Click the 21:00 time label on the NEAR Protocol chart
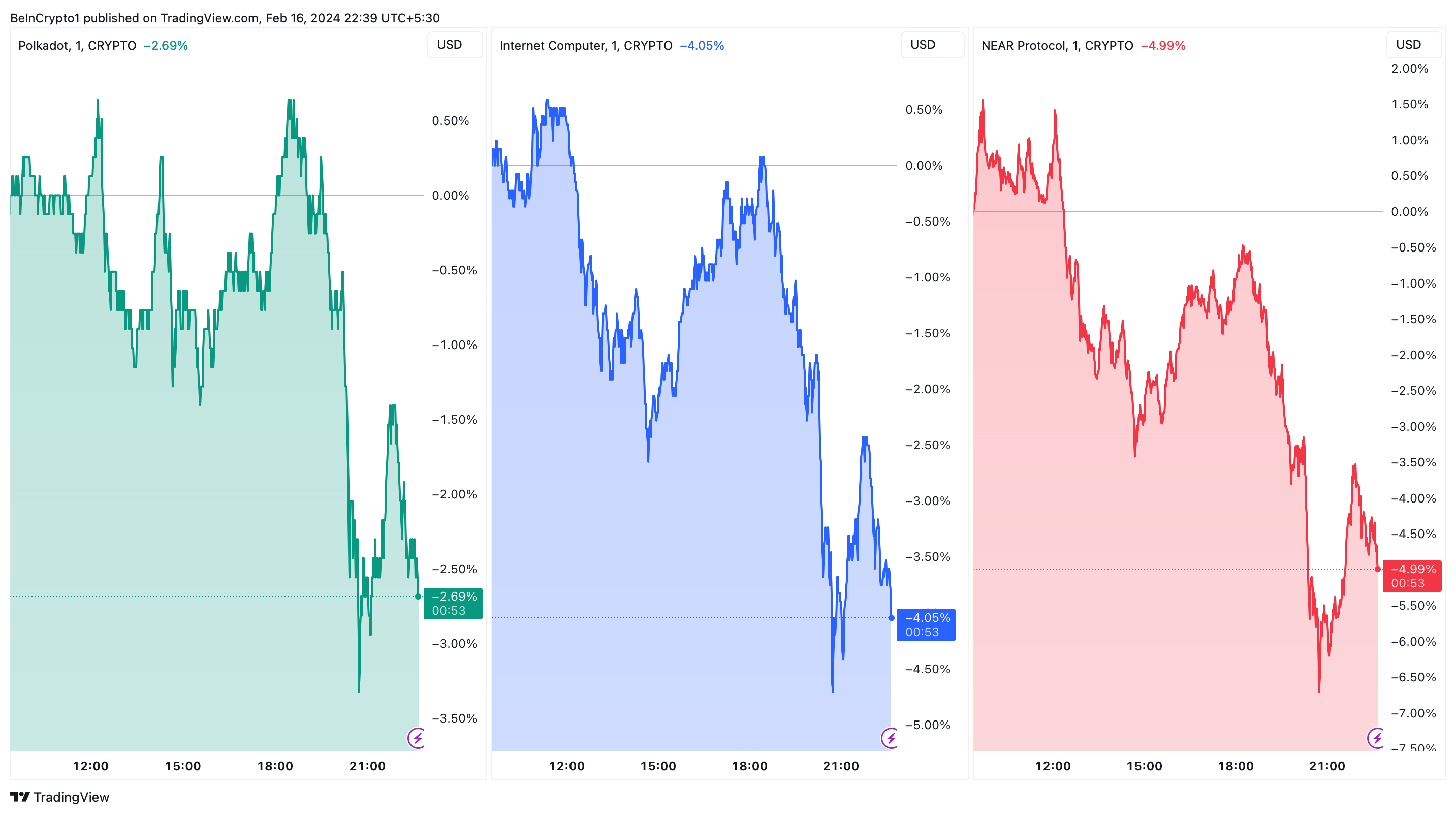The image size is (1456, 815). pos(1326,766)
